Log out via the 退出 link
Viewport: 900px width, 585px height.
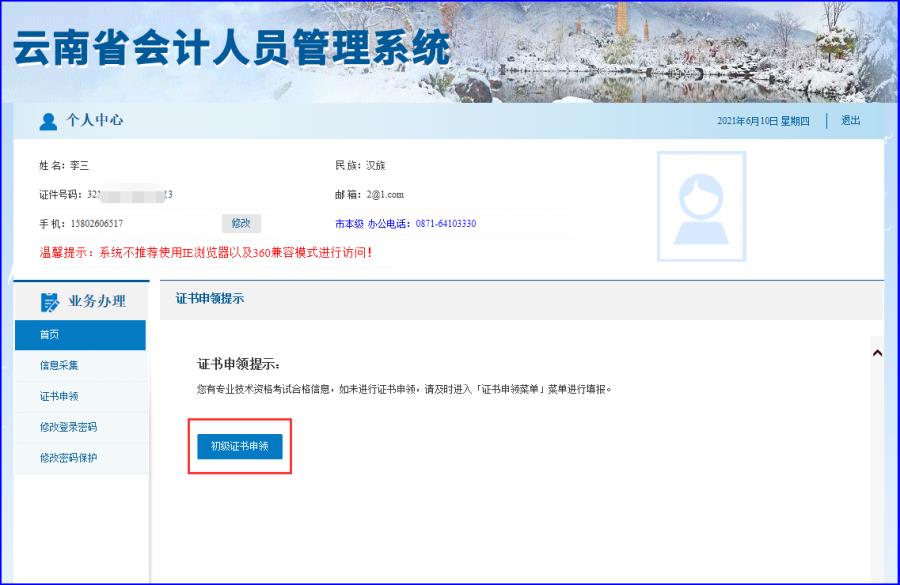point(850,121)
